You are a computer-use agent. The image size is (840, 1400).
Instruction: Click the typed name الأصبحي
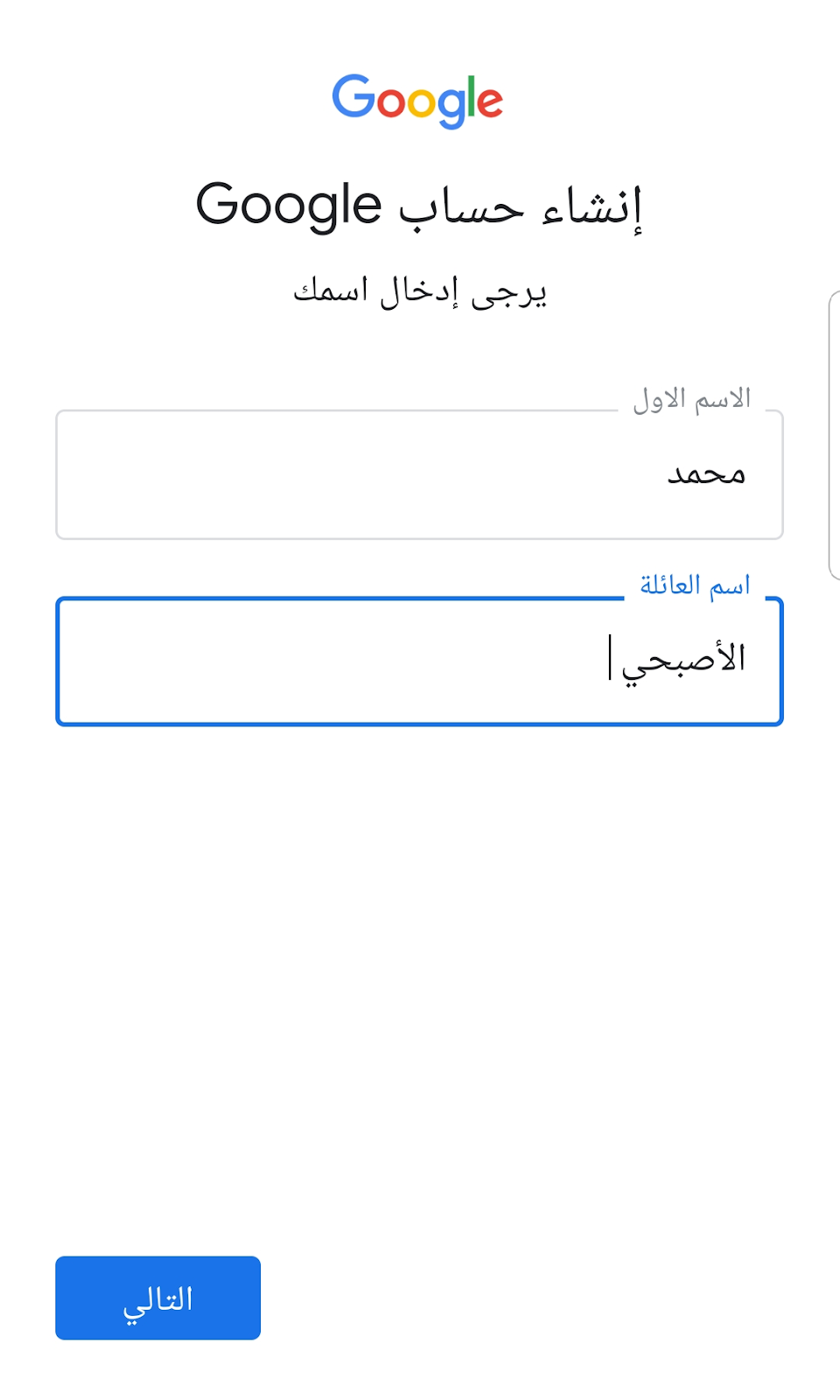click(x=683, y=660)
